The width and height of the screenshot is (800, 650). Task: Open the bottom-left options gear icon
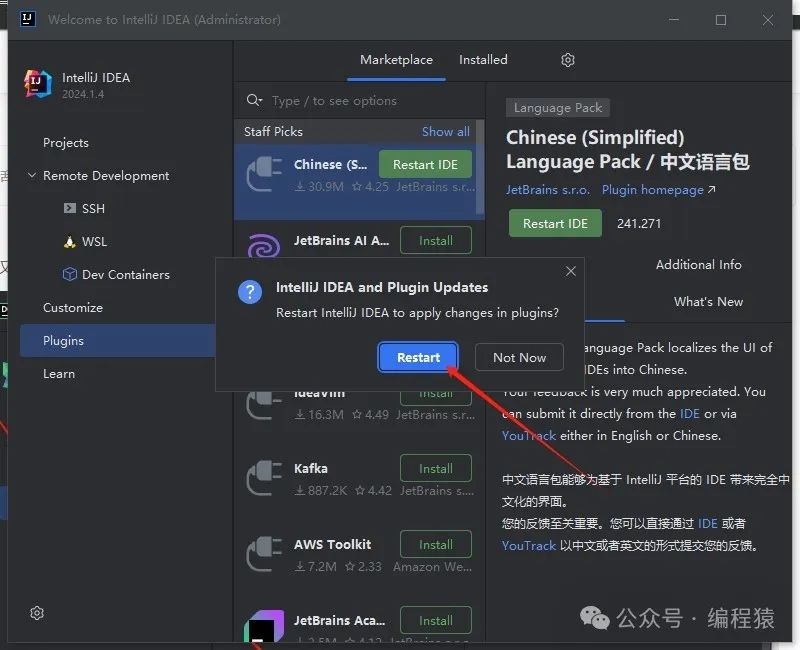point(37,613)
